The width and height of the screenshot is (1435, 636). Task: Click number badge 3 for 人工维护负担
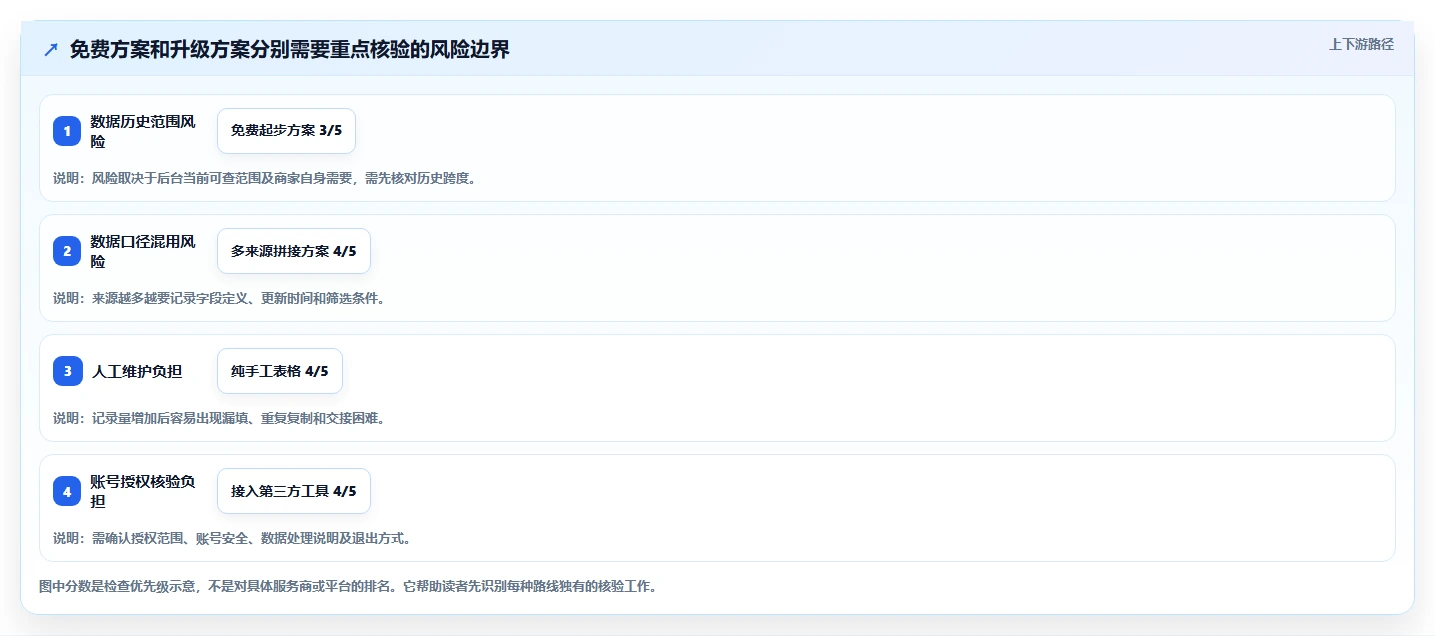tap(67, 371)
